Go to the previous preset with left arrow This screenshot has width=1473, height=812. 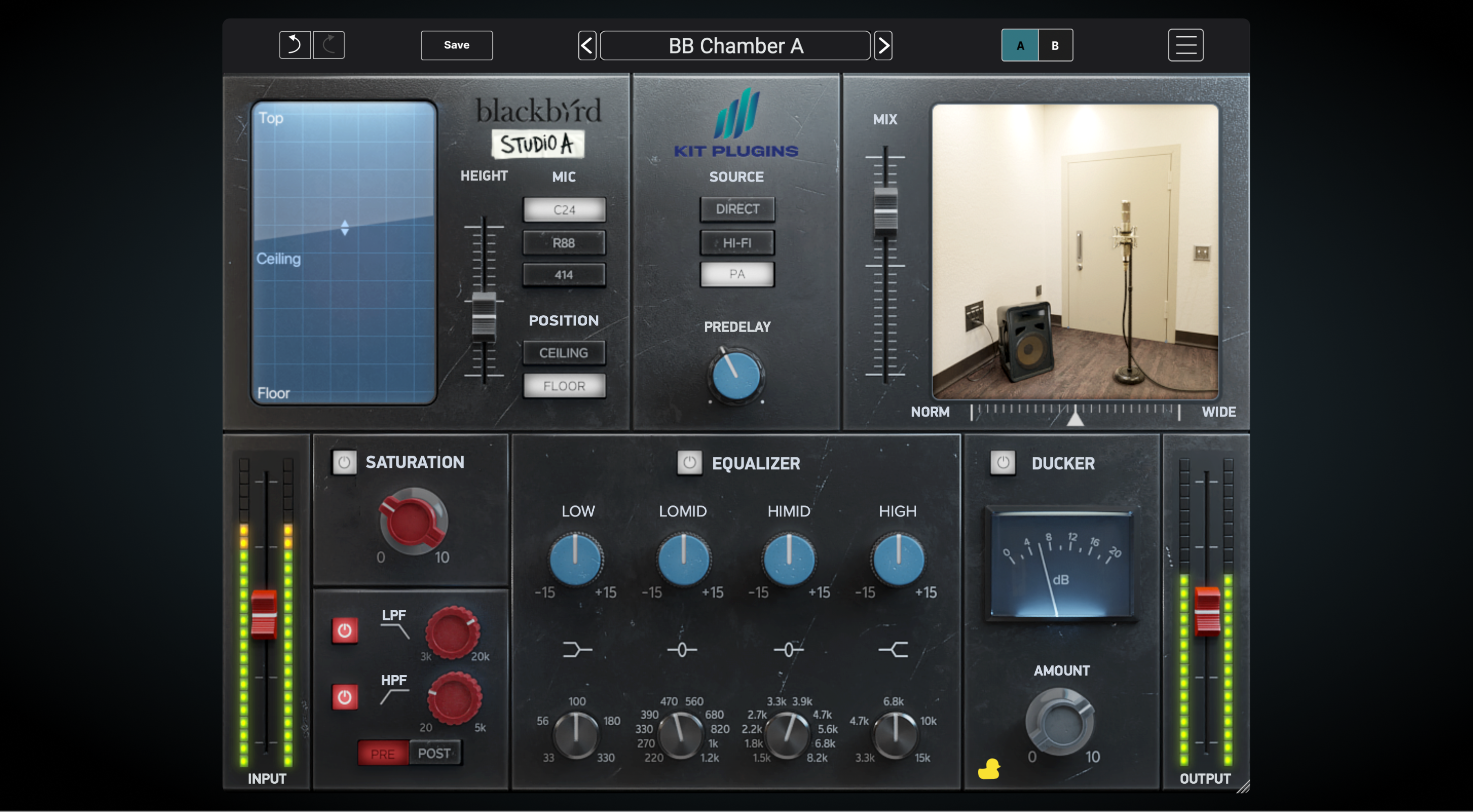coord(587,45)
